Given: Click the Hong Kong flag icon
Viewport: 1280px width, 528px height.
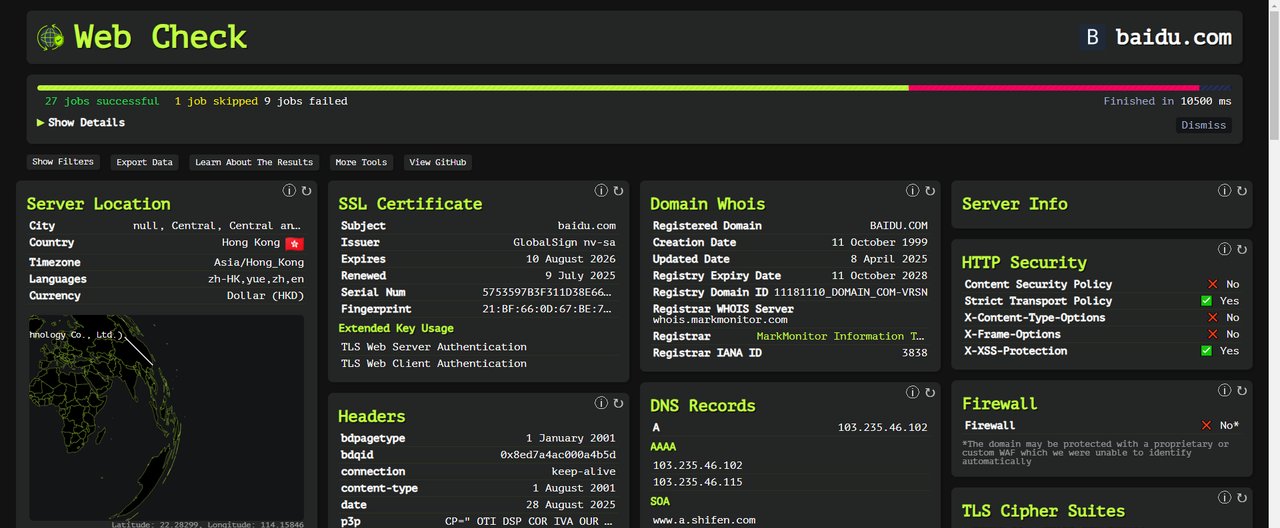Looking at the screenshot, I should (x=294, y=243).
